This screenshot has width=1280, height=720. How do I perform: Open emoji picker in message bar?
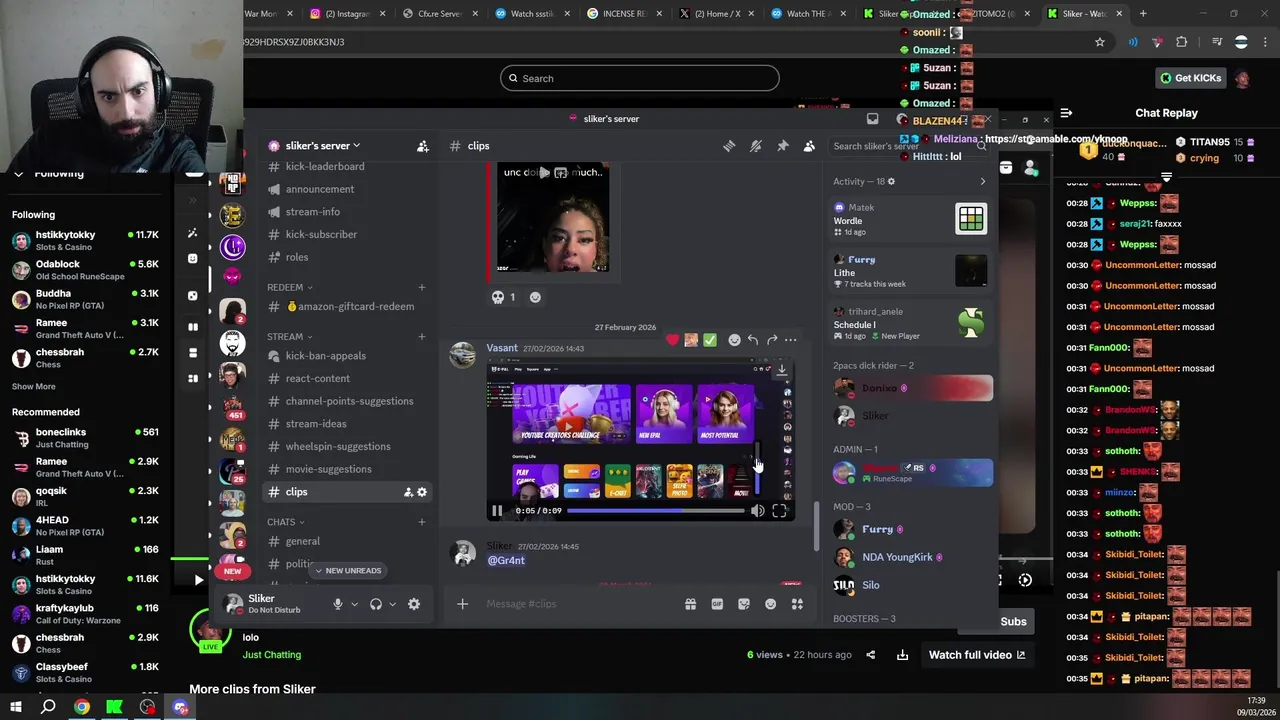(770, 604)
